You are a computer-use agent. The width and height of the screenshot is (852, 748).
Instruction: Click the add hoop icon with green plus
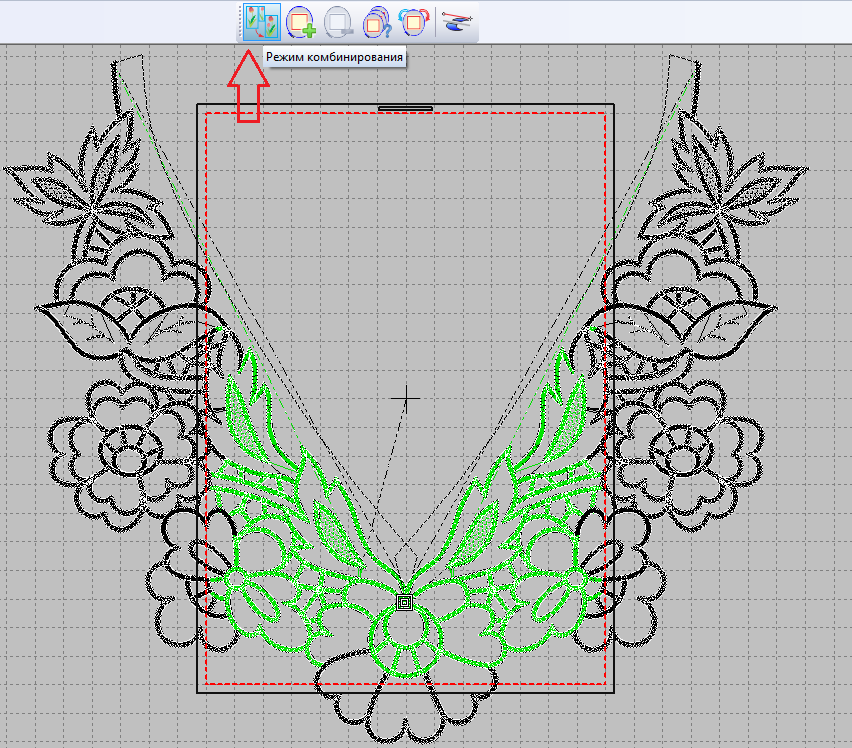coord(300,21)
